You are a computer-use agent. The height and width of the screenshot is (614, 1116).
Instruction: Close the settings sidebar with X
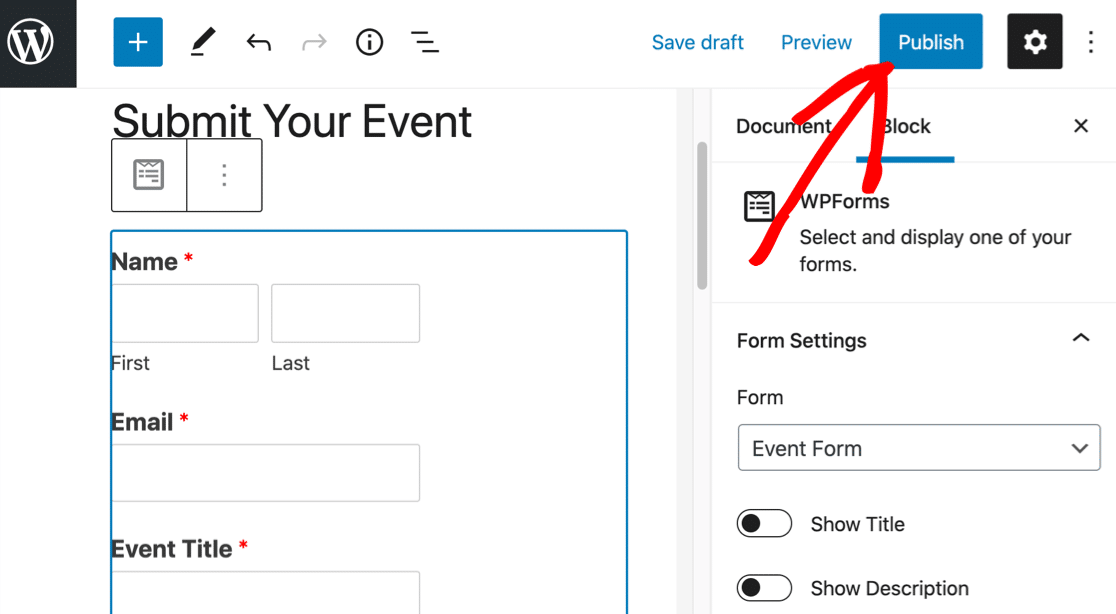point(1081,126)
